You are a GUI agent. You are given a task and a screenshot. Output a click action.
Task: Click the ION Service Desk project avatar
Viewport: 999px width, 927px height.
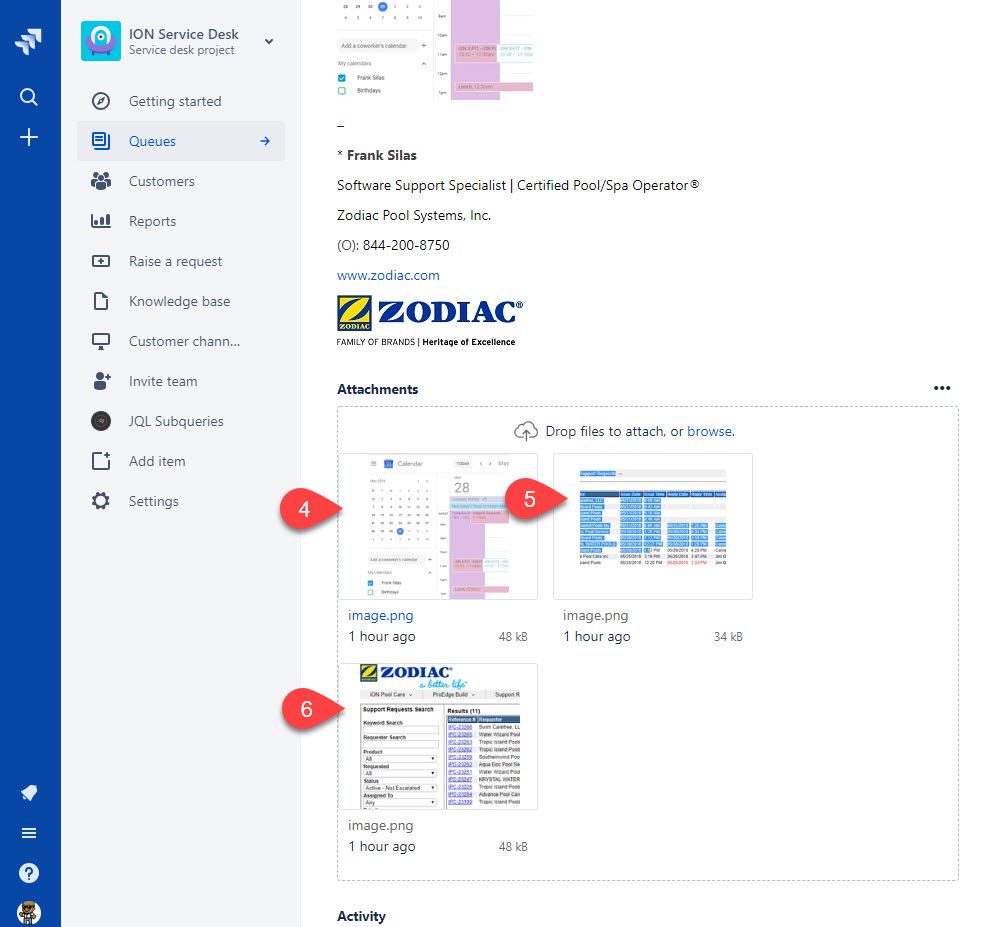click(x=101, y=41)
